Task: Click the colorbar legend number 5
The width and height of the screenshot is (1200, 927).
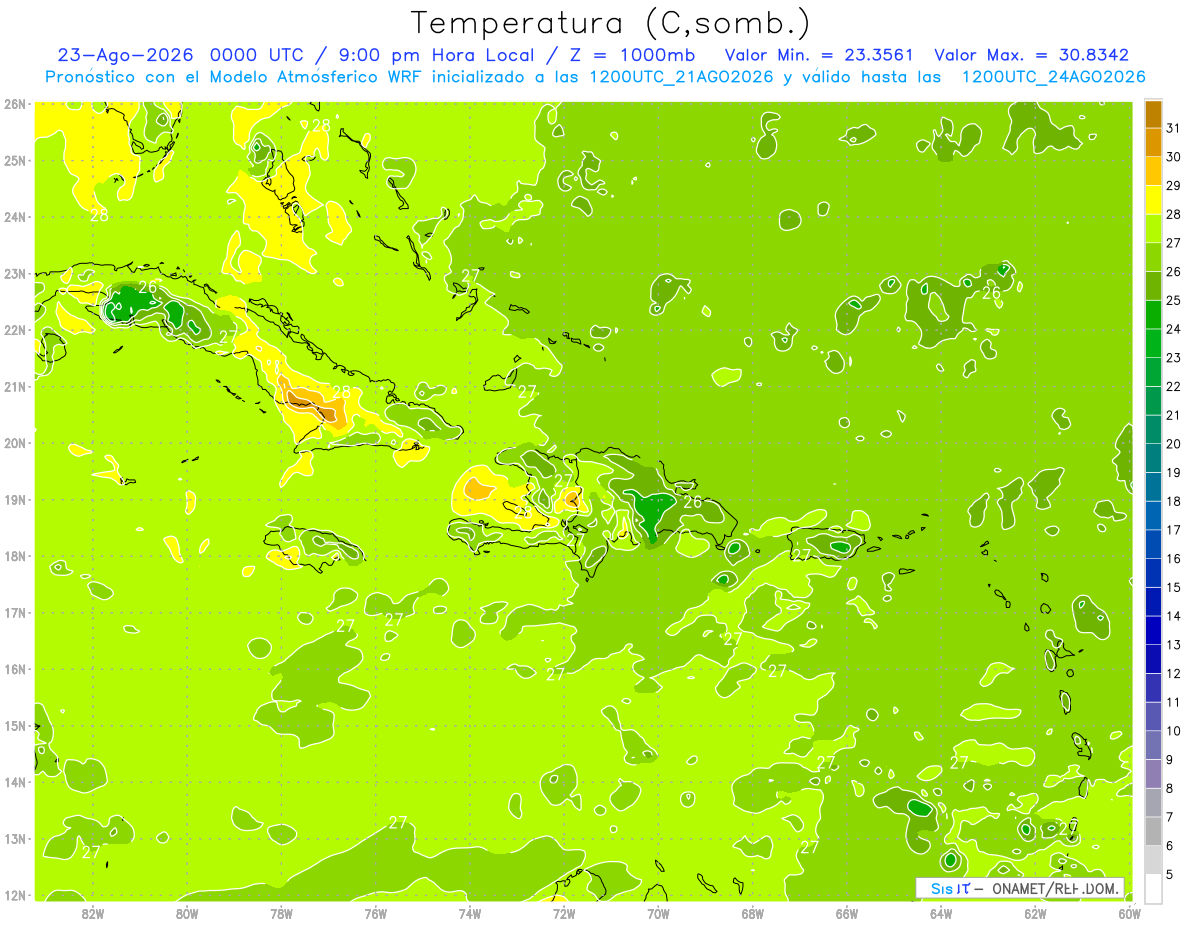Action: pos(1170,875)
